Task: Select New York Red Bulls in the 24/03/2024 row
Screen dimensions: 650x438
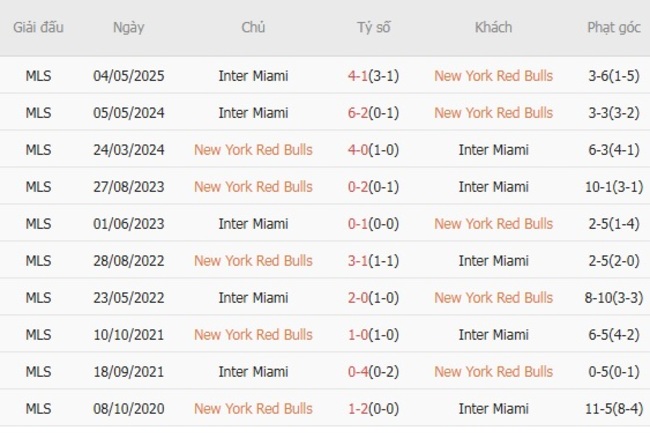Action: [x=253, y=150]
